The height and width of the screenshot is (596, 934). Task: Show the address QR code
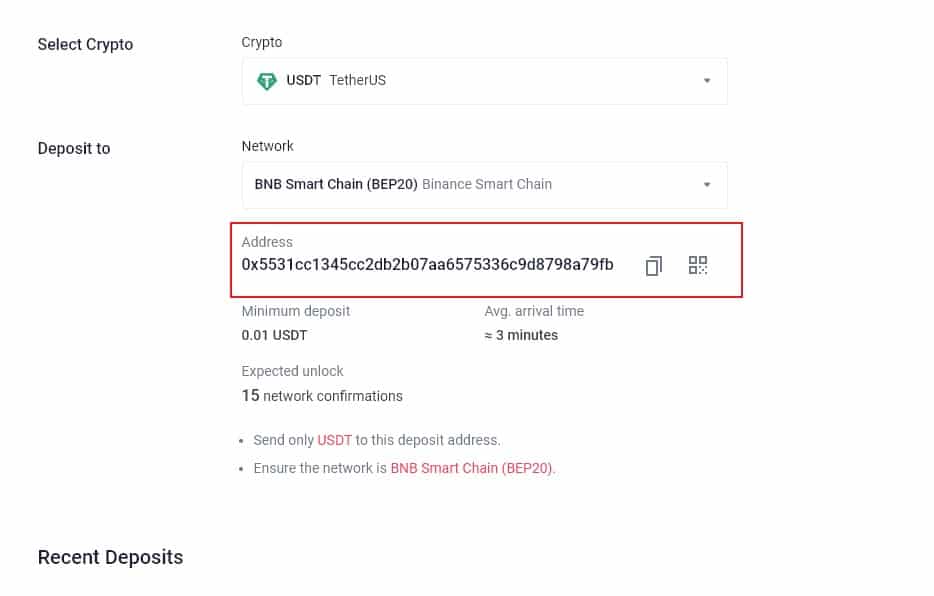click(698, 265)
